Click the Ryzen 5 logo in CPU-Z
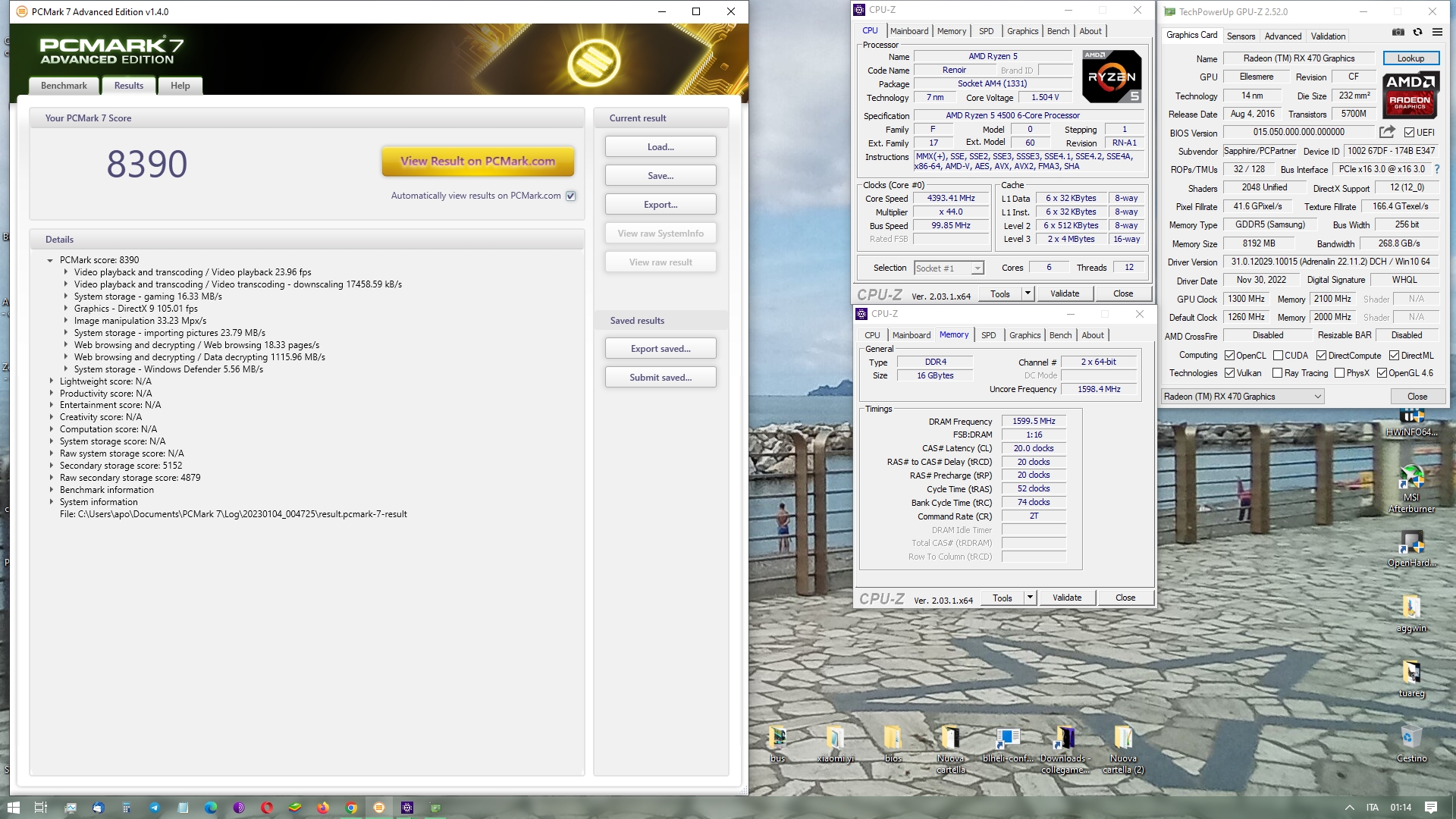Image resolution: width=1456 pixels, height=819 pixels. 1112,77
